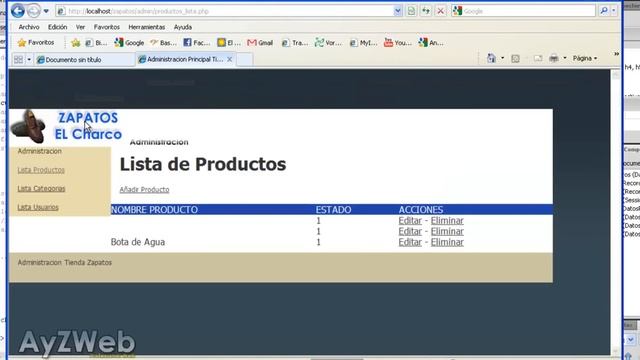Open the Favoritos menu in menu bar
This screenshot has width=640, height=360.
(107, 27)
